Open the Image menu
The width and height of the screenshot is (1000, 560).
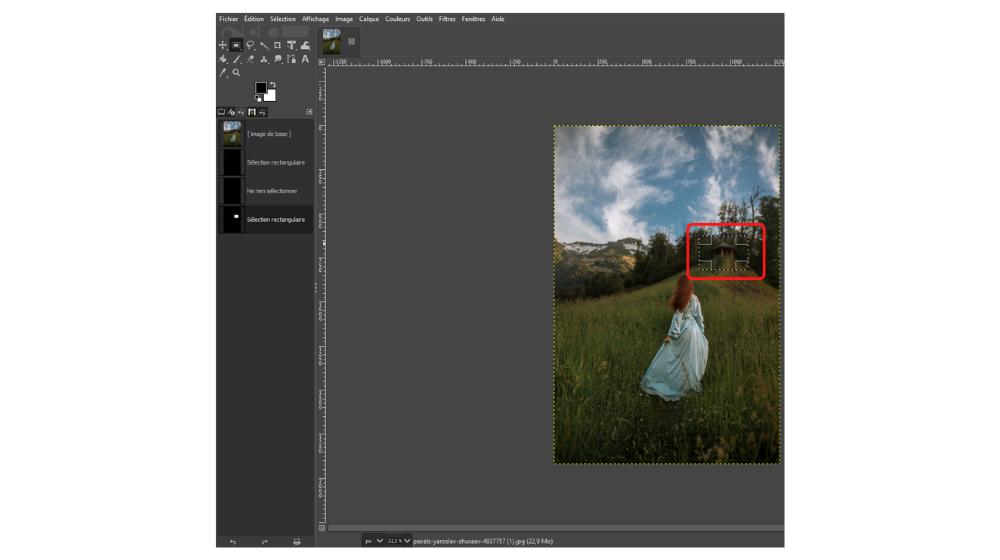(344, 19)
